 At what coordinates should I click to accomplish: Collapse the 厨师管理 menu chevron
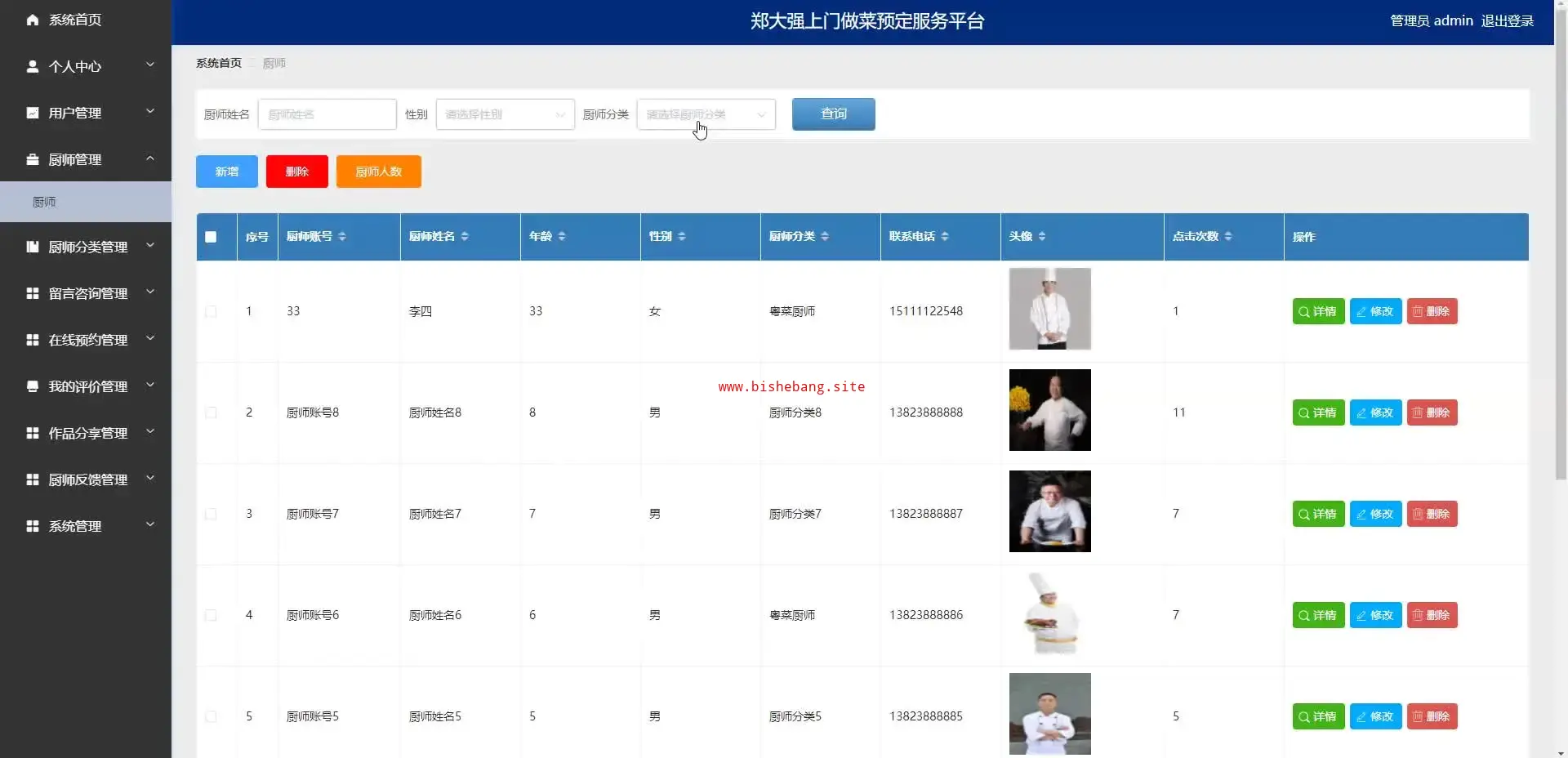click(150, 158)
